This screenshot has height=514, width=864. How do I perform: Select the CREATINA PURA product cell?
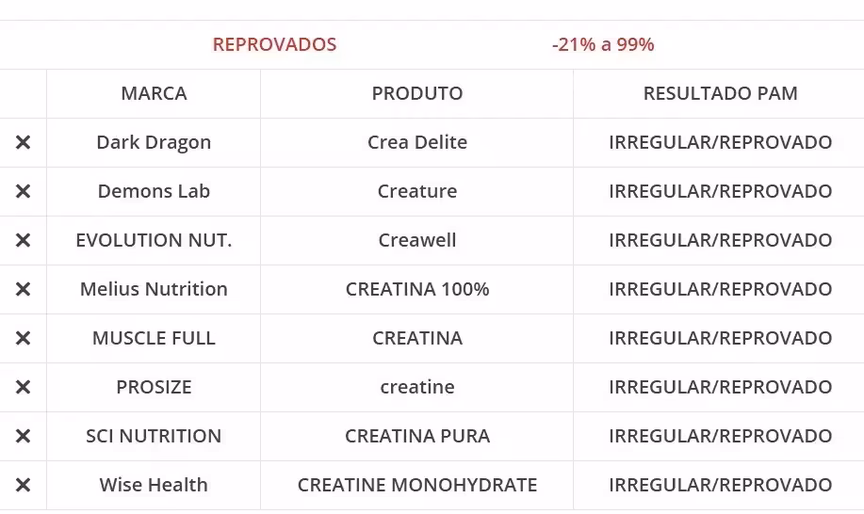click(417, 437)
